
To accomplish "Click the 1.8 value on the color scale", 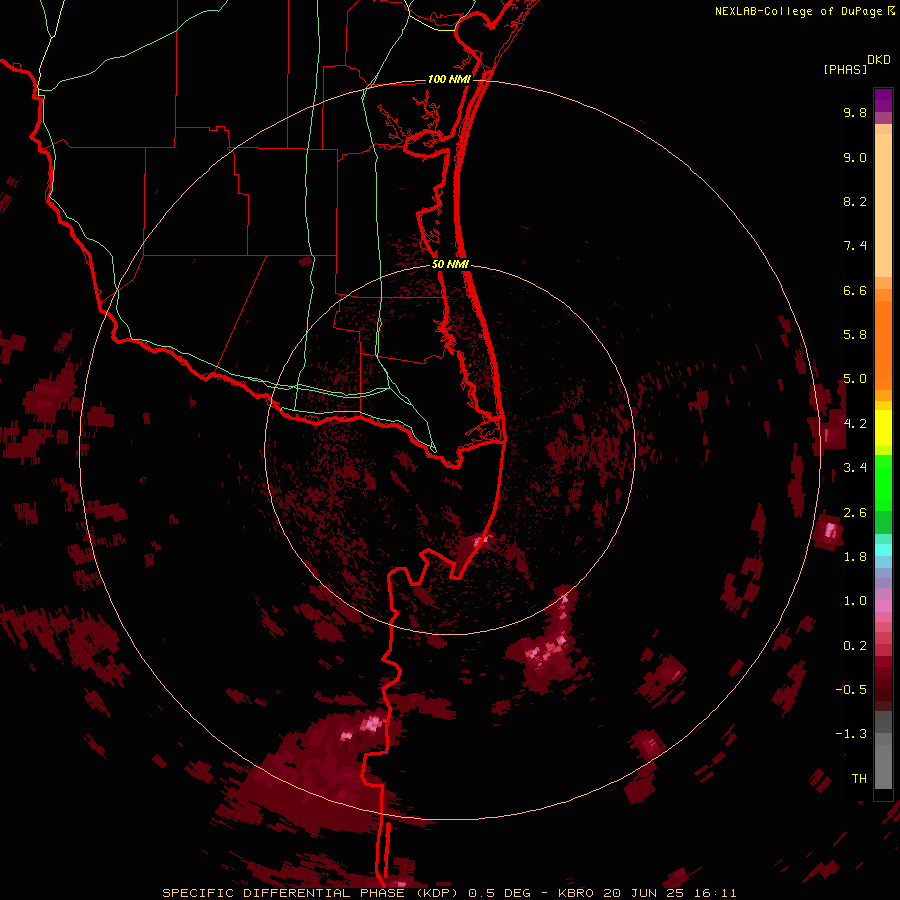I will coord(855,557).
